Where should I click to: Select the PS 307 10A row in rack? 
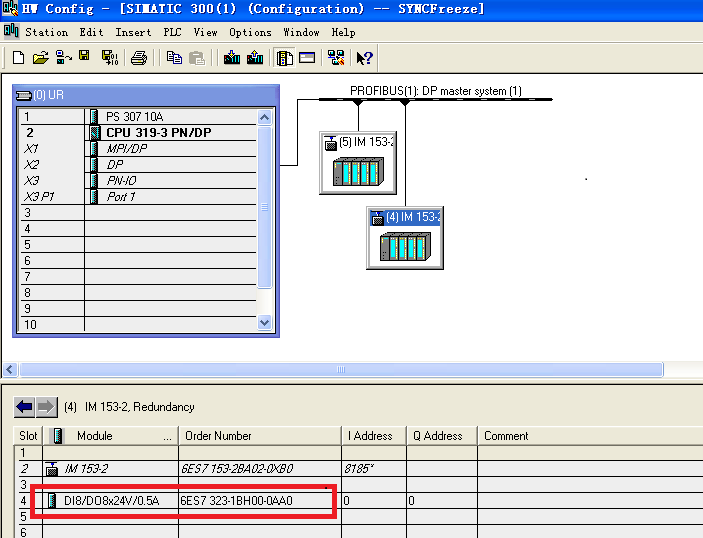tap(139, 117)
